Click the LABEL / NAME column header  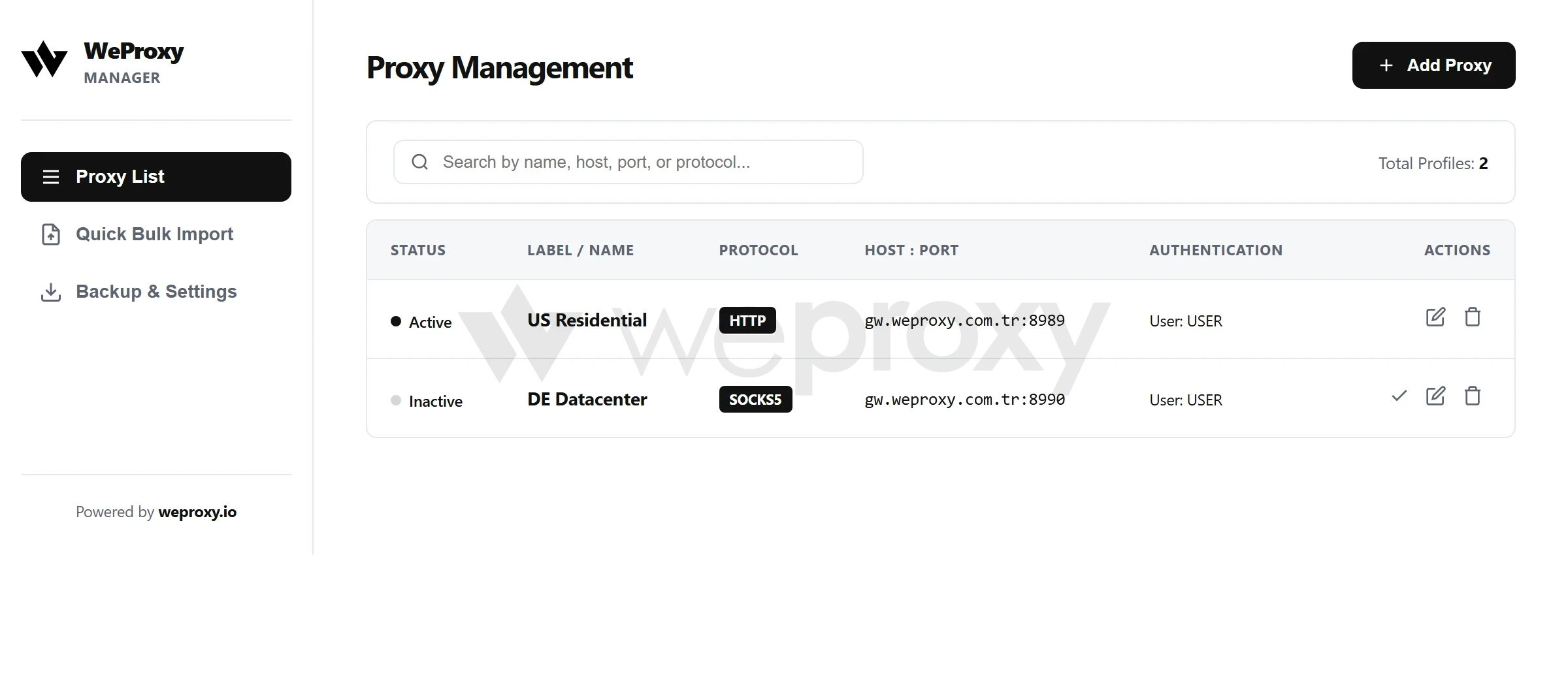pyautogui.click(x=581, y=250)
